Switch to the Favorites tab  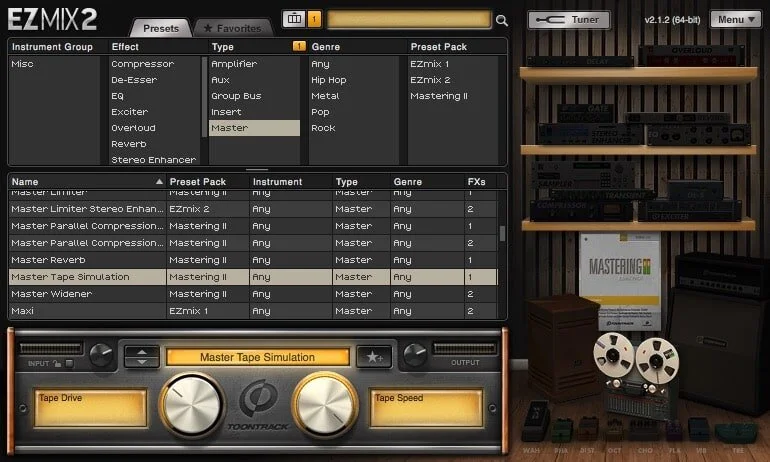233,28
